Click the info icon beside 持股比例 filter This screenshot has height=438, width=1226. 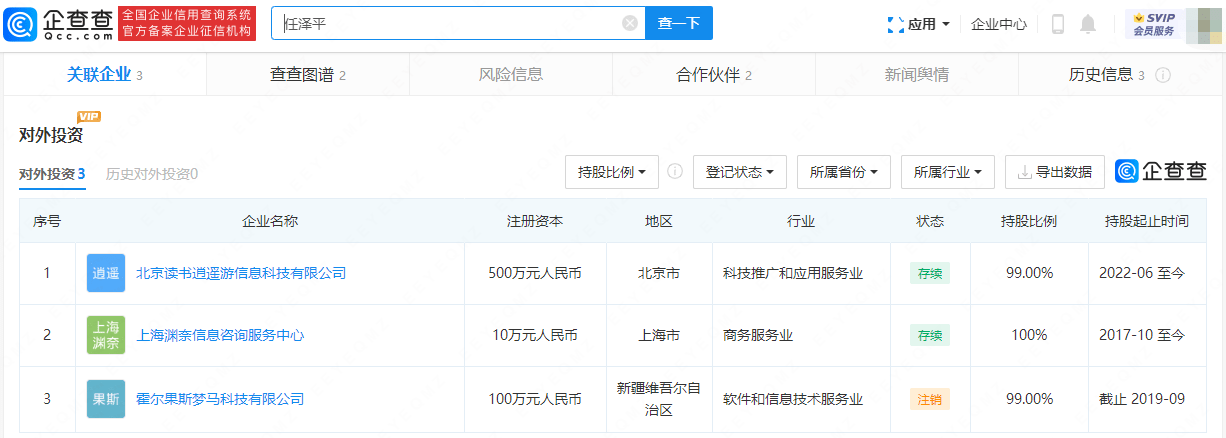point(675,171)
